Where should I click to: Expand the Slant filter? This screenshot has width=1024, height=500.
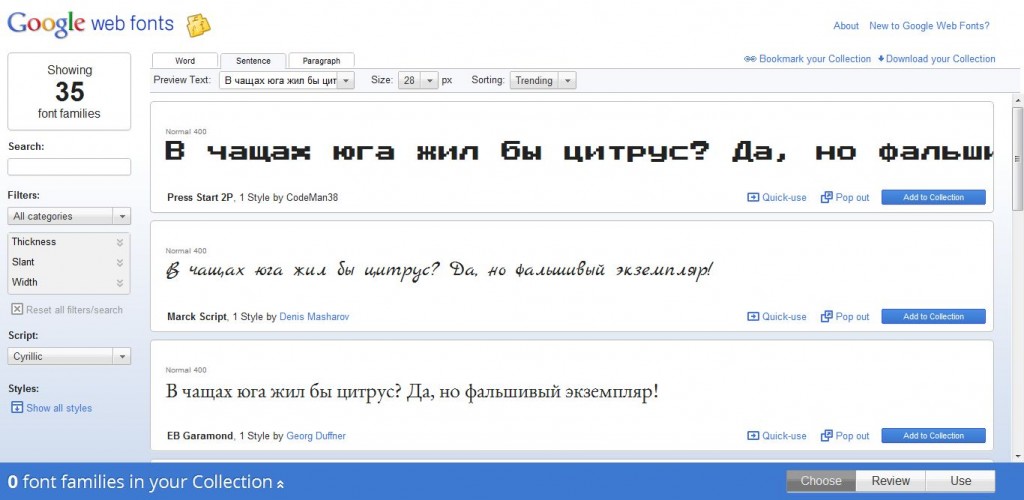click(x=120, y=262)
